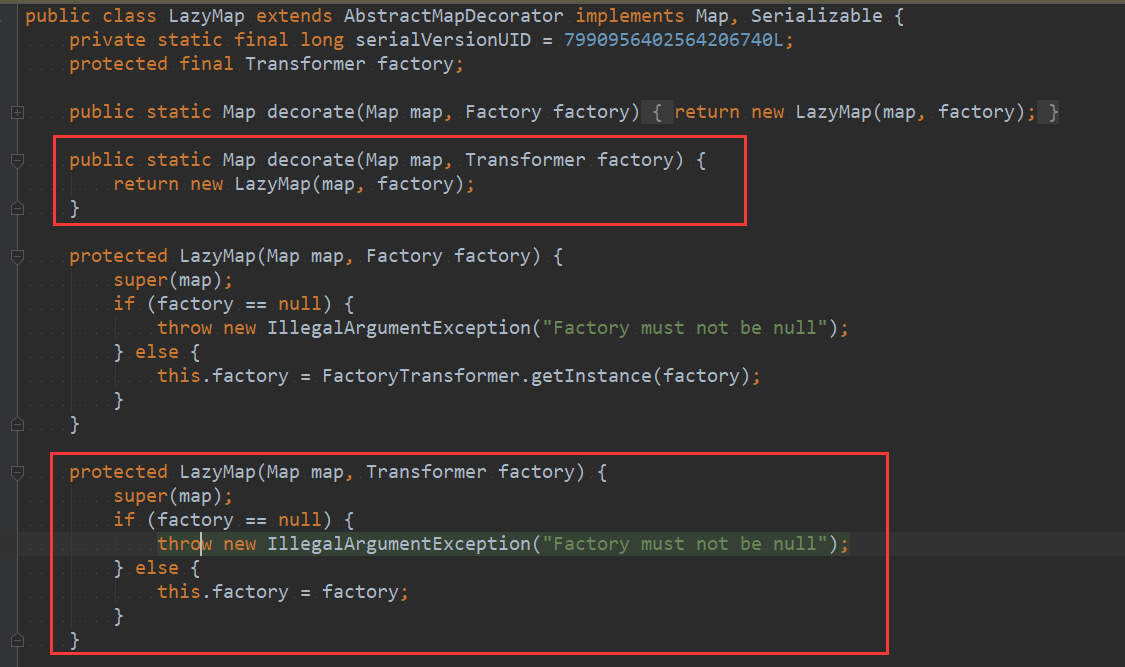
Task: Click the private keyword
Action: pos(108,40)
